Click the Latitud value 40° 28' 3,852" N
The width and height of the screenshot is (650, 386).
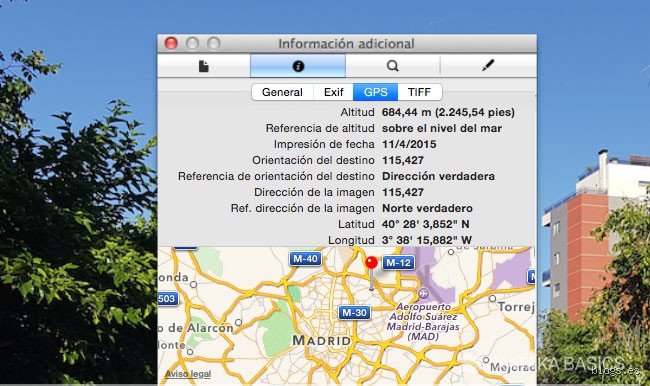point(426,224)
